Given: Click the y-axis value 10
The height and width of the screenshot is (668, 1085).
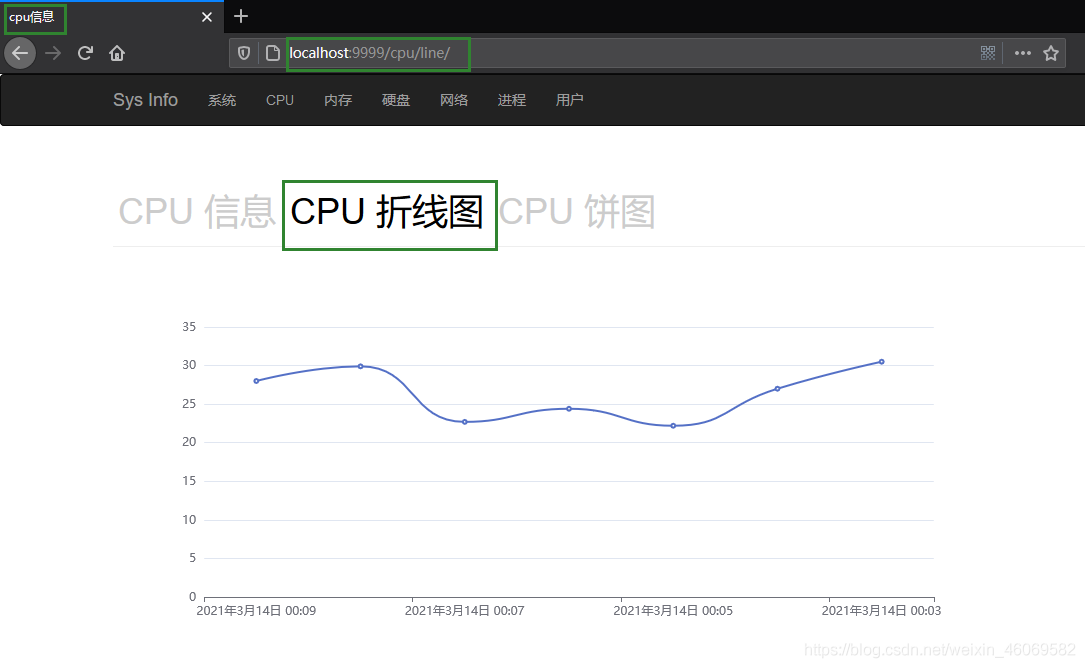Looking at the screenshot, I should (189, 519).
